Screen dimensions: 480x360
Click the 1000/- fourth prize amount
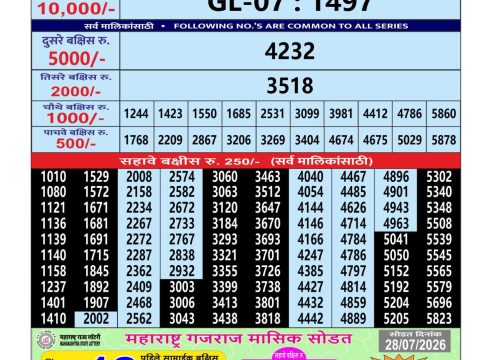(75, 118)
